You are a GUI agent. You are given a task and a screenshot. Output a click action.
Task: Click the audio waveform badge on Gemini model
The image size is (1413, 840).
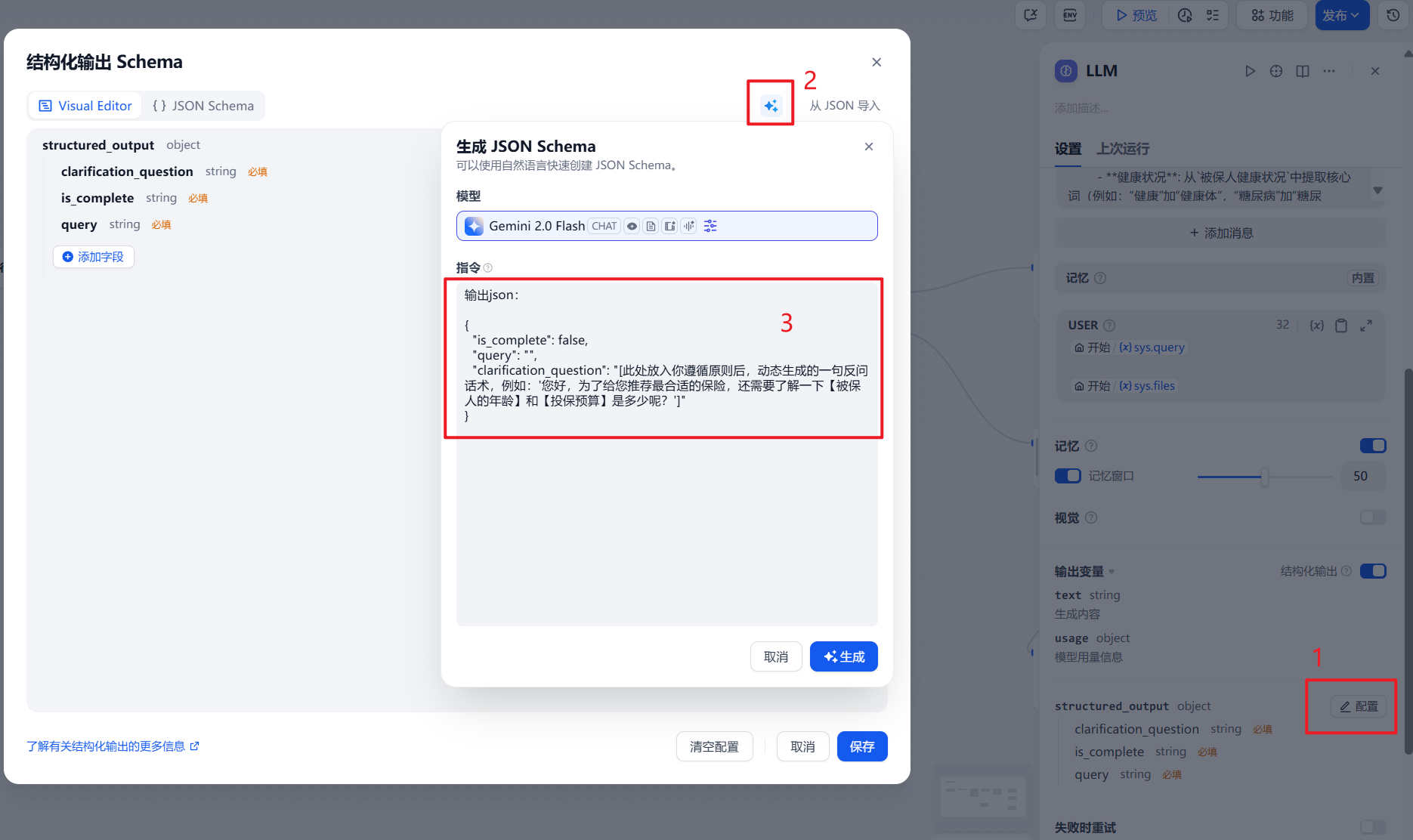click(x=689, y=226)
